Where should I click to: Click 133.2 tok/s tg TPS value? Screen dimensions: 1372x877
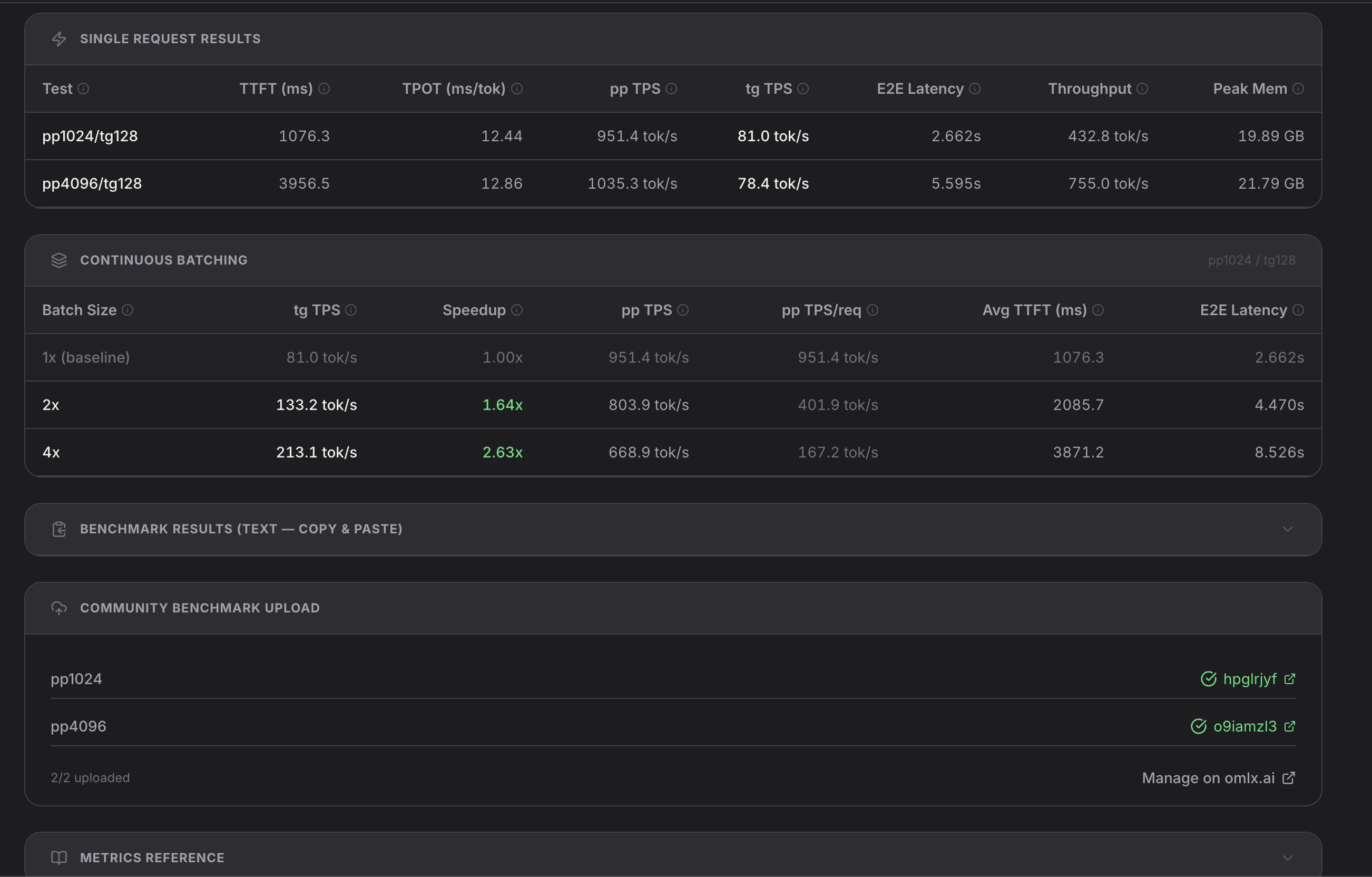tap(317, 405)
